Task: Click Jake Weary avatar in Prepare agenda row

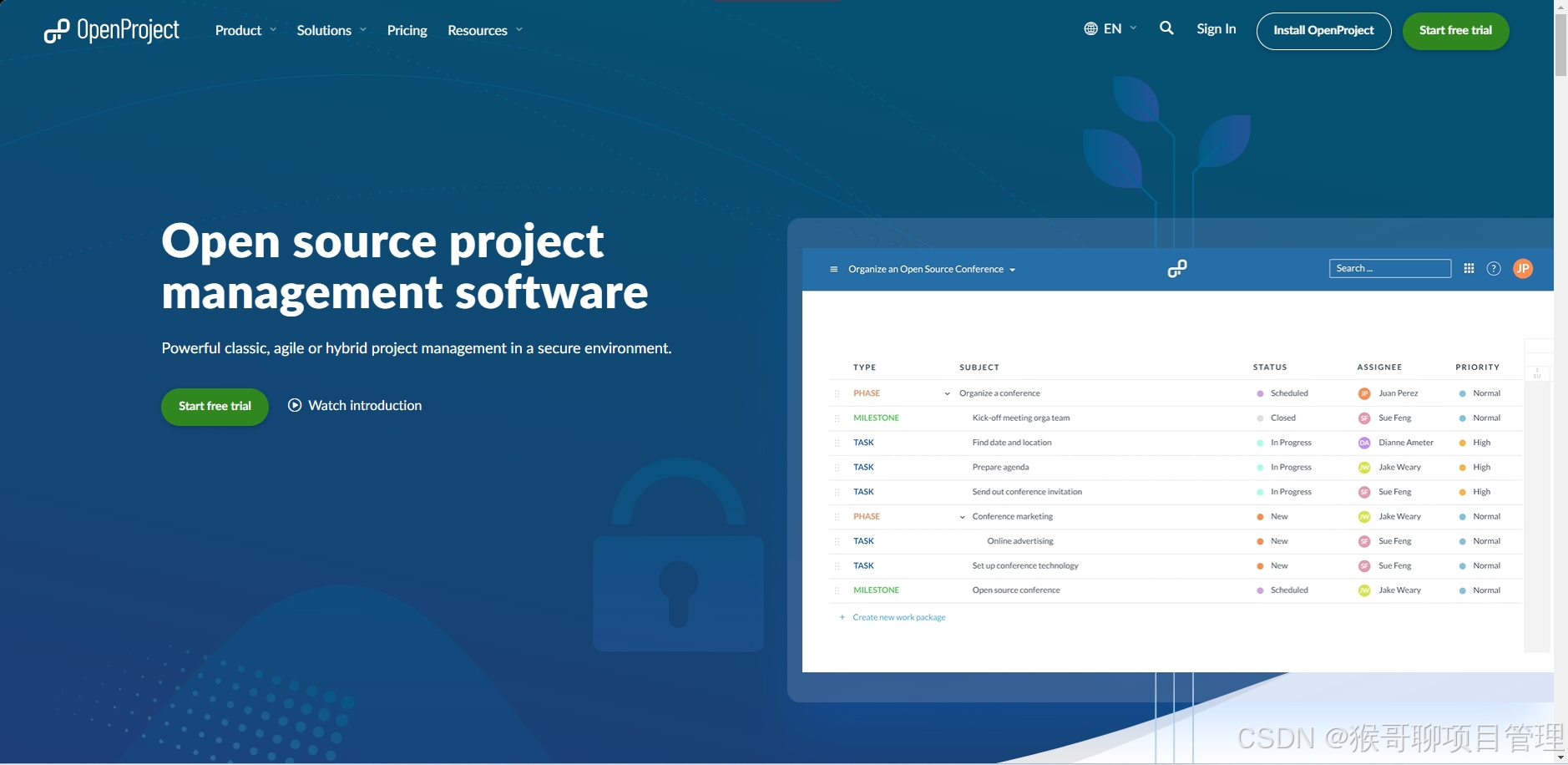Action: (1364, 467)
